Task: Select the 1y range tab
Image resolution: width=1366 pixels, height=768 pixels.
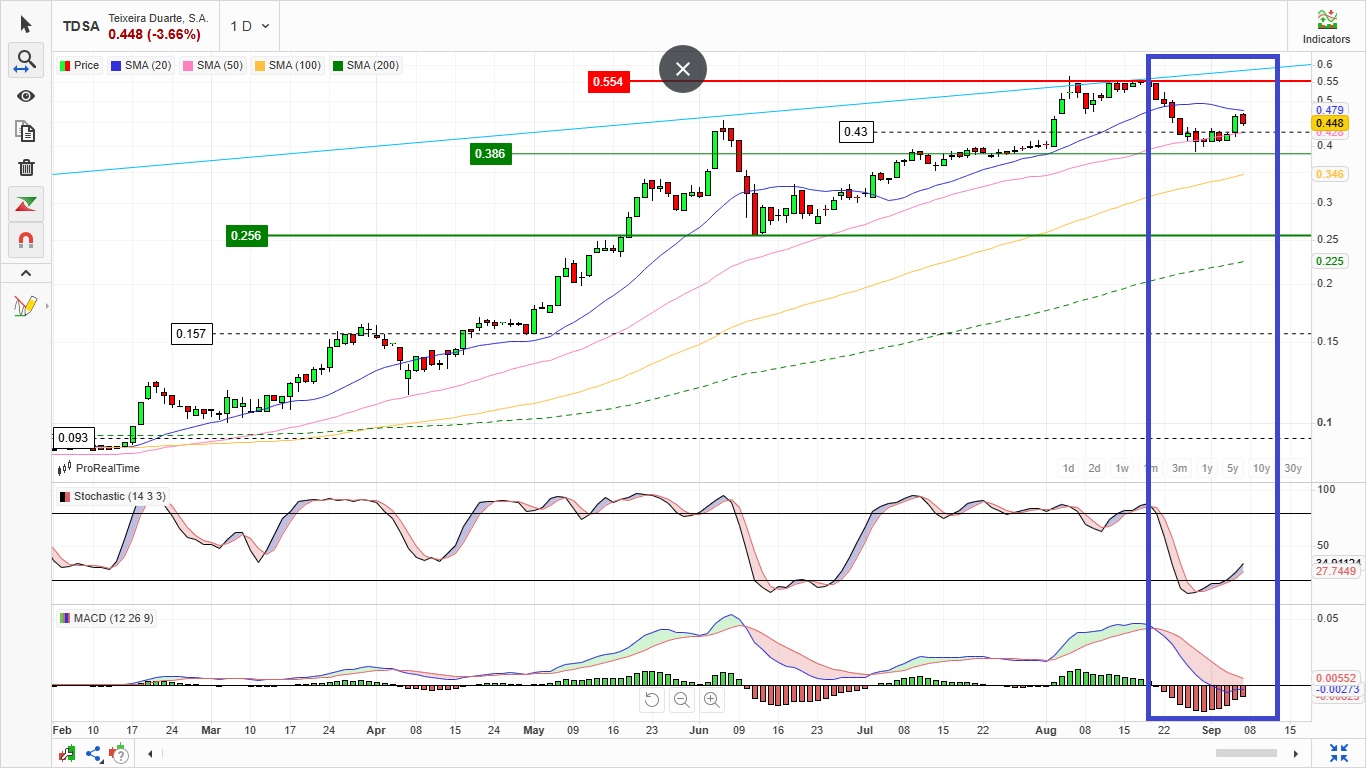Action: pyautogui.click(x=1207, y=468)
